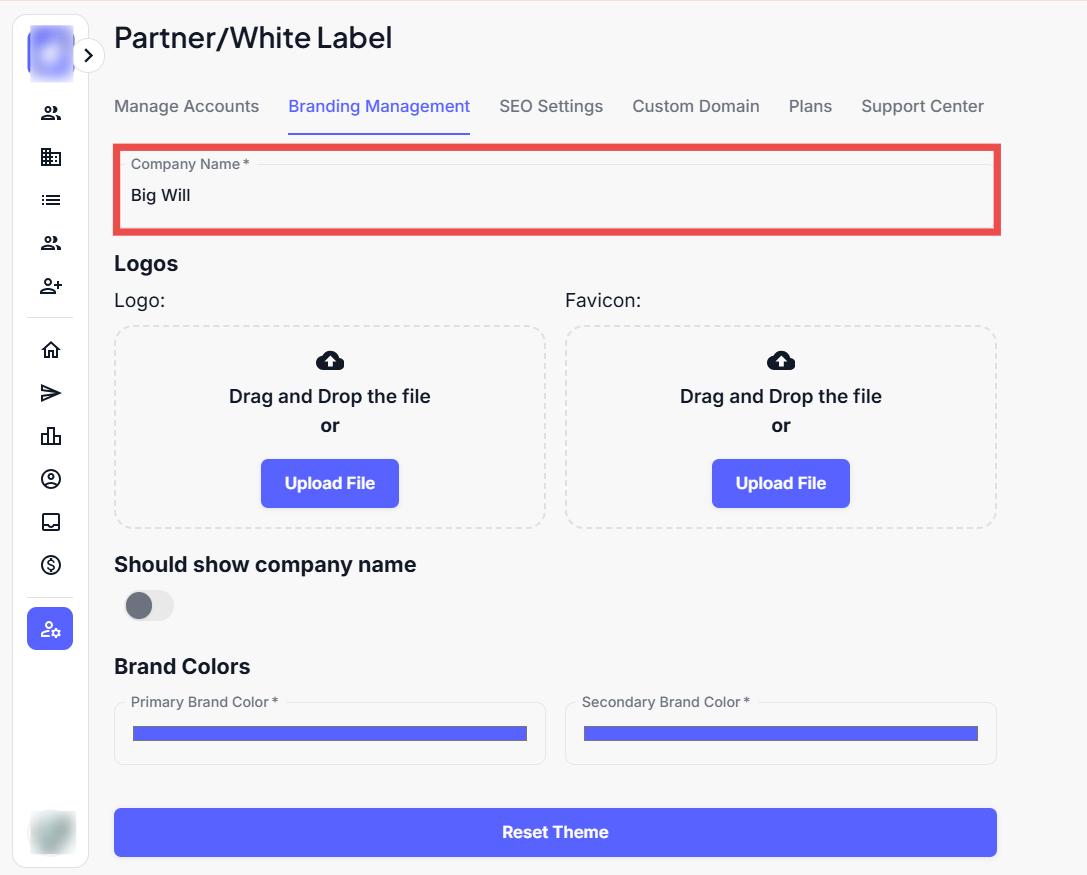
Task: Click Upload File under Favicon
Action: (781, 484)
